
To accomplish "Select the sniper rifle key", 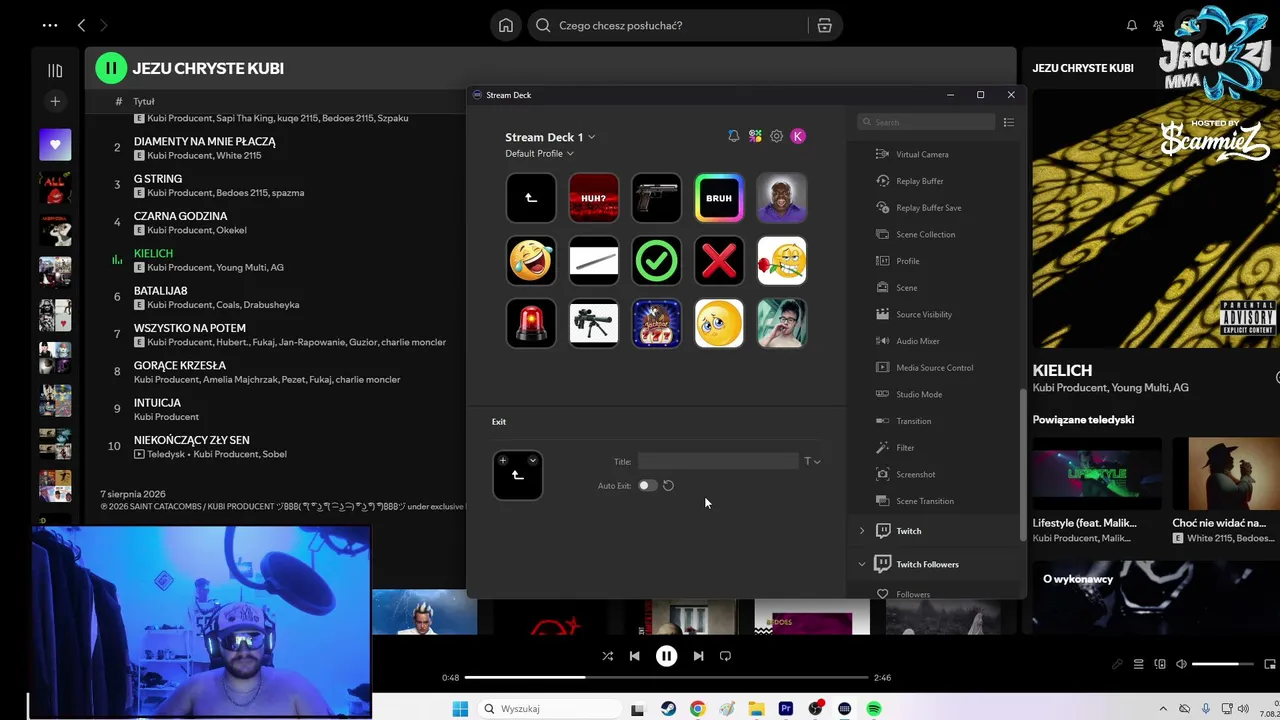I will coord(594,323).
